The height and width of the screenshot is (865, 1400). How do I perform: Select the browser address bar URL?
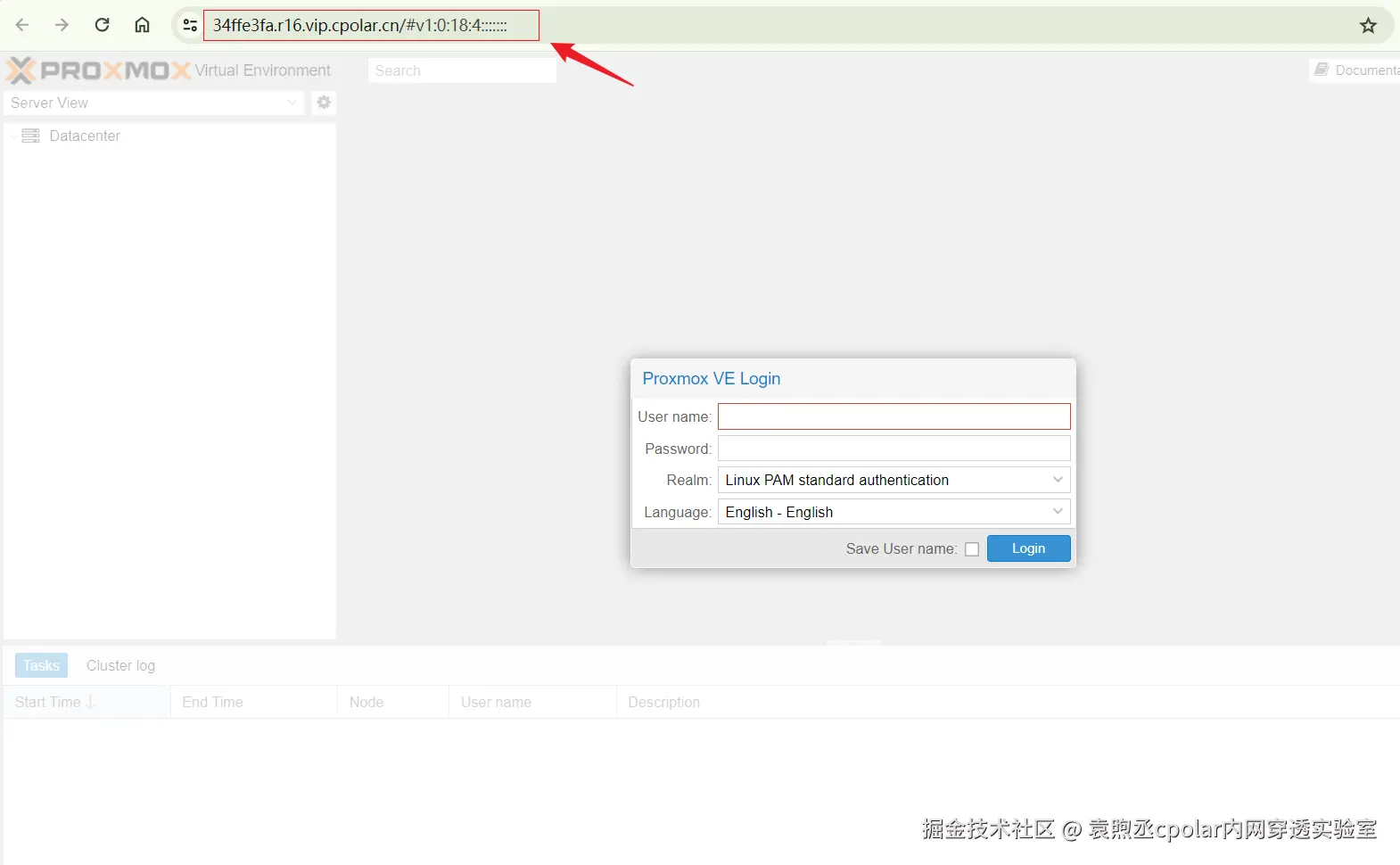[x=360, y=25]
